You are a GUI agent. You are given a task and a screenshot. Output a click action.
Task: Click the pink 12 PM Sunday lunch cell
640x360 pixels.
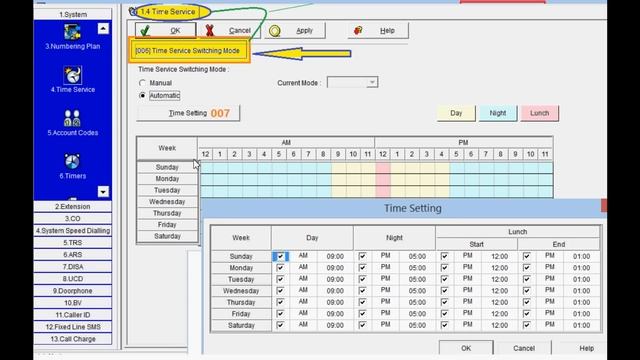click(383, 167)
